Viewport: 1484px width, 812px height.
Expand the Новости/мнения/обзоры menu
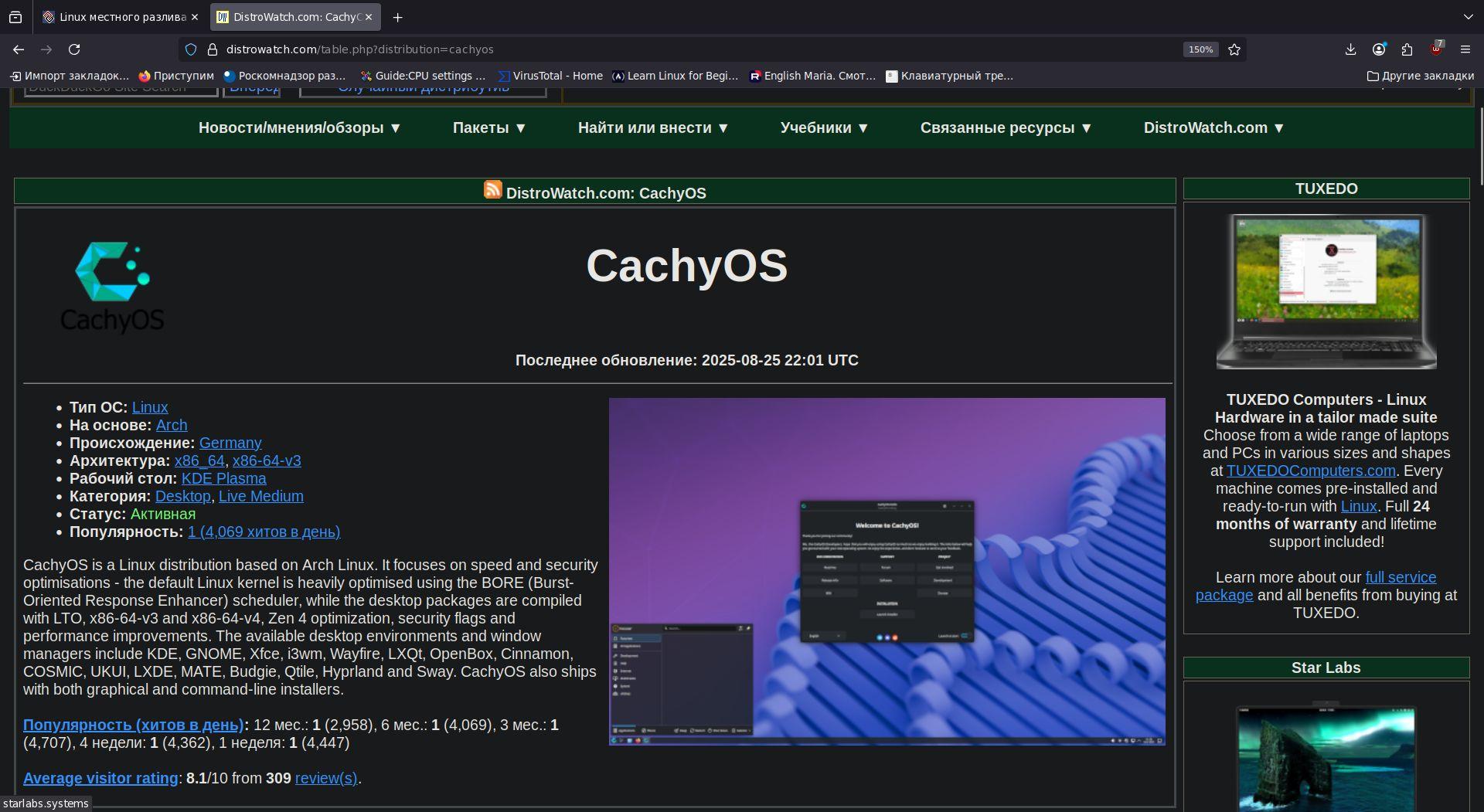(300, 128)
